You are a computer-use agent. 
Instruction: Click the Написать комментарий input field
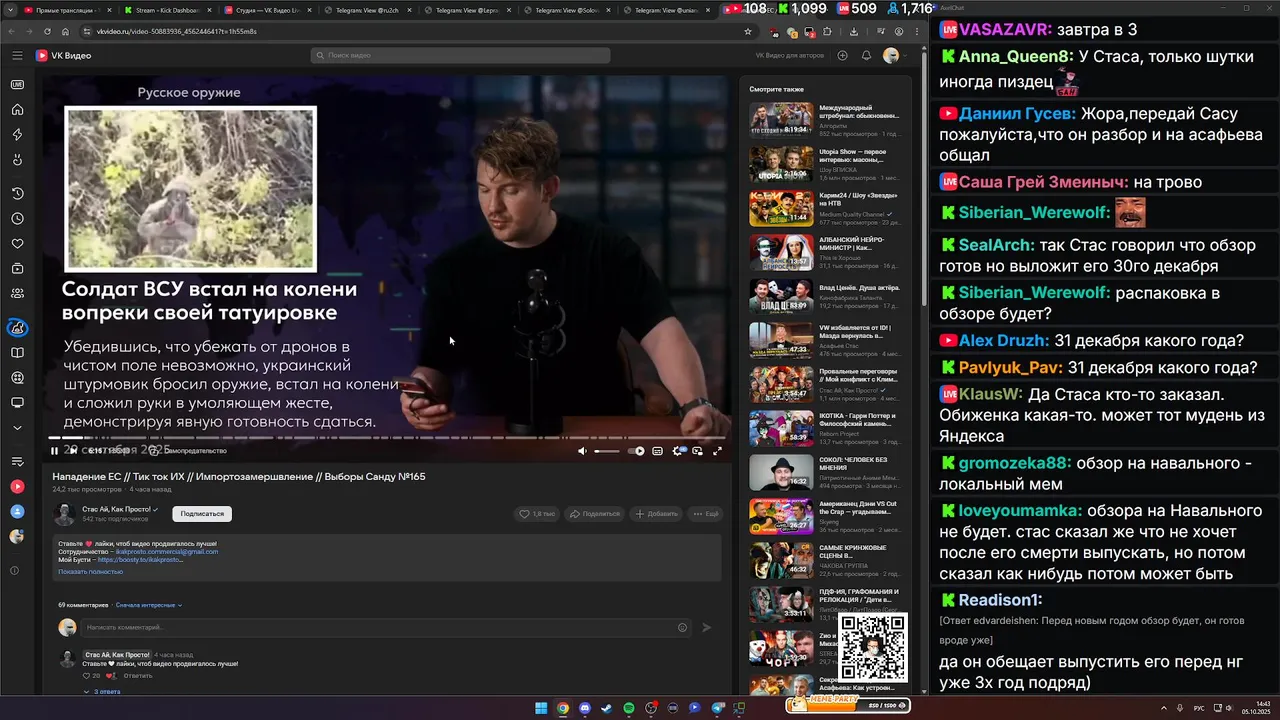point(385,627)
